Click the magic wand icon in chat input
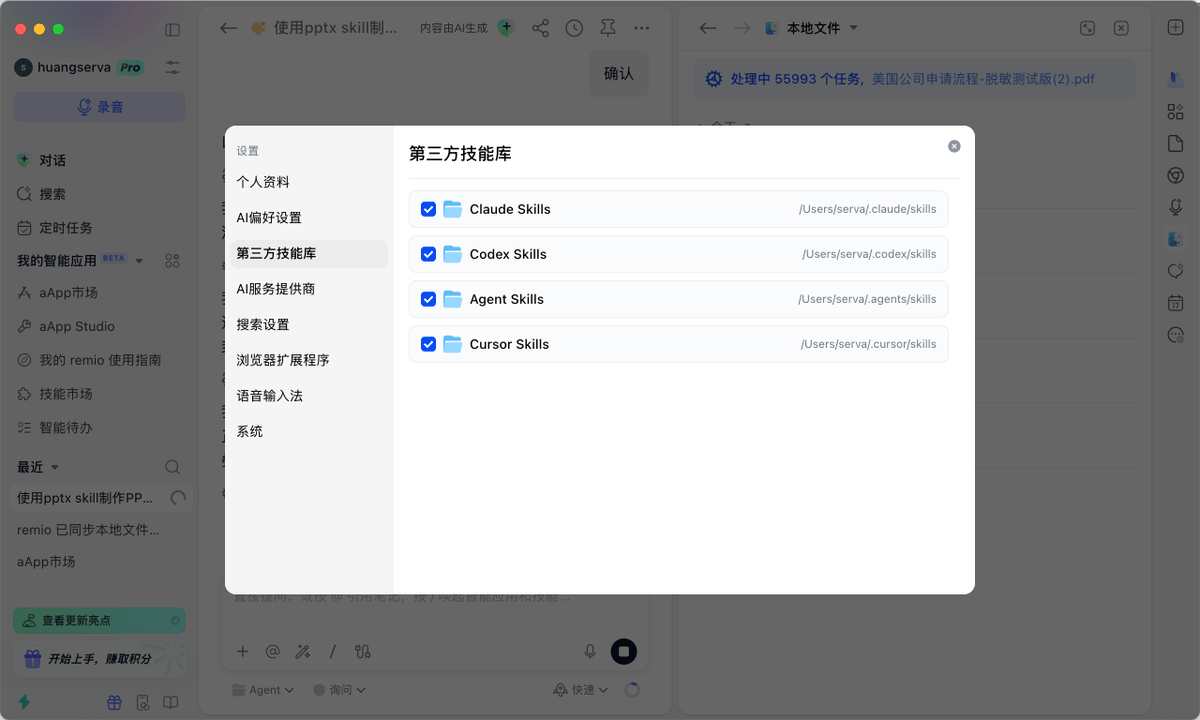Viewport: 1200px width, 720px height. coord(302,652)
